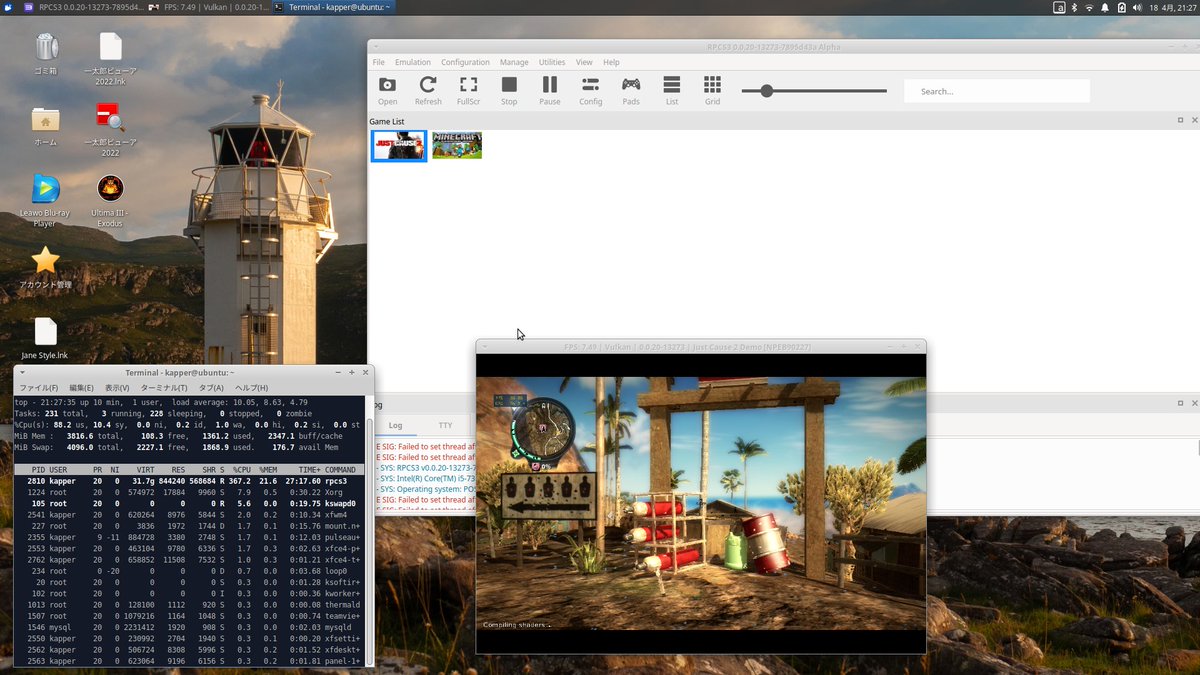This screenshot has width=1200, height=675.
Task: Click the Just Cause 2 Demo game viewport
Action: tap(701, 503)
